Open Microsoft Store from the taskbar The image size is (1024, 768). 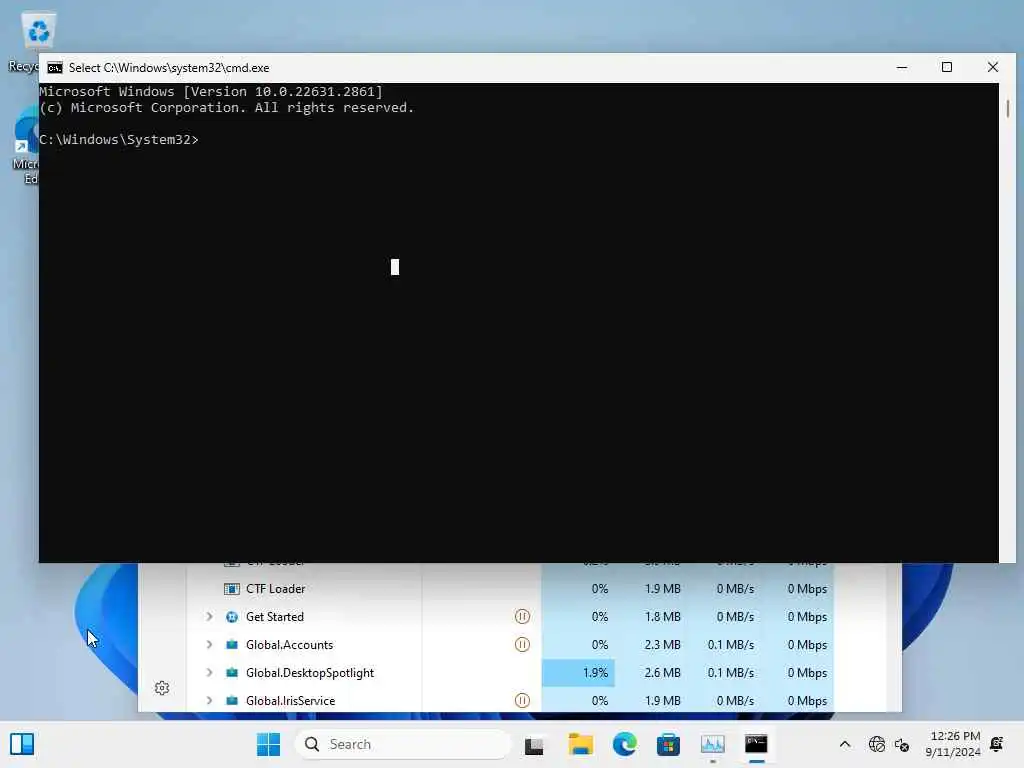pos(668,744)
